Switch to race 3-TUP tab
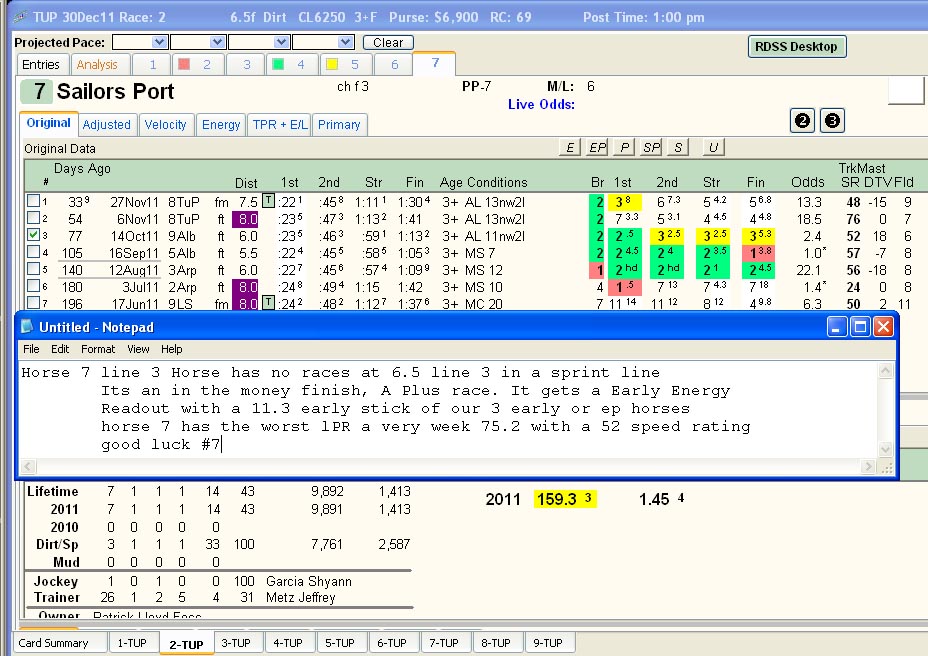Screen dimensions: 928x656 (236, 643)
